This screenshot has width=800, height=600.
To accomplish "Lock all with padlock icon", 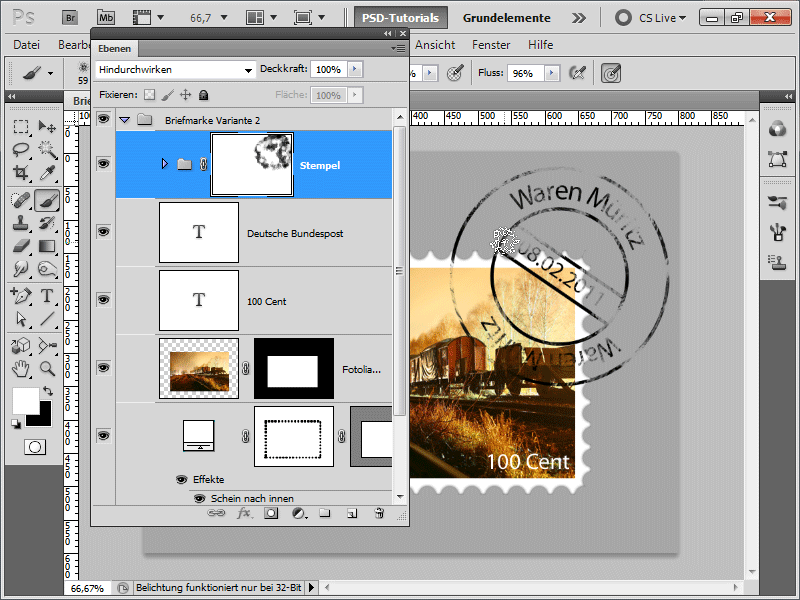I will tap(203, 95).
